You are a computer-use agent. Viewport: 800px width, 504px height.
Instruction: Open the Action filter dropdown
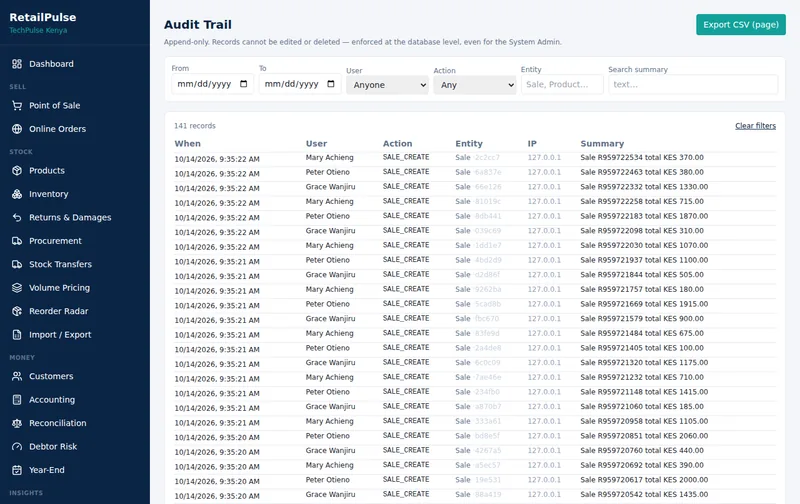tap(475, 85)
